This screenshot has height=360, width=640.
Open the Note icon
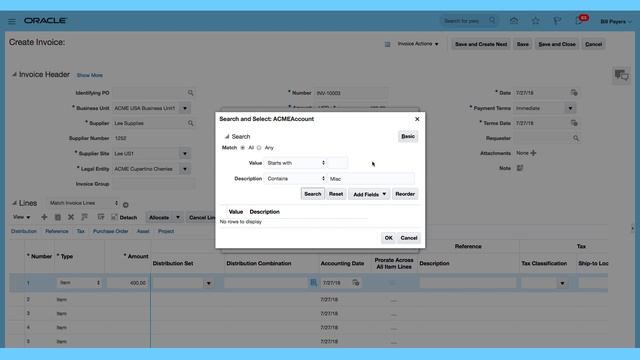520,168
